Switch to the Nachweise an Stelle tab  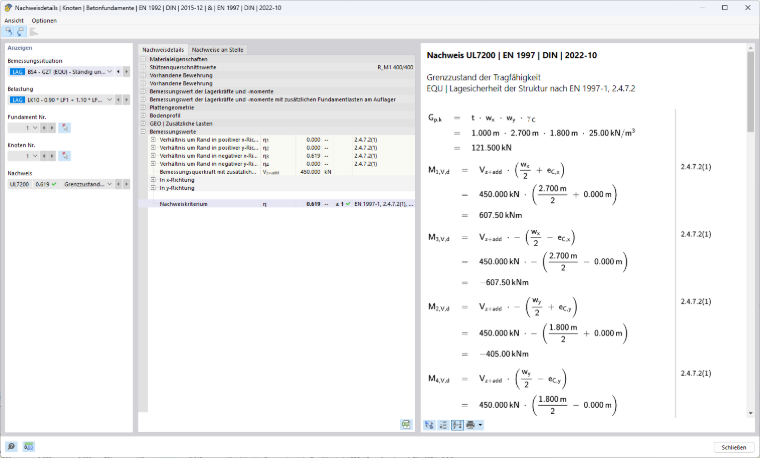click(x=217, y=50)
